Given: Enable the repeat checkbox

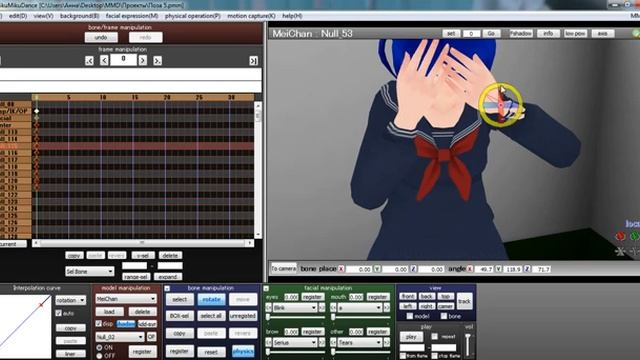Looking at the screenshot, I should tap(435, 337).
